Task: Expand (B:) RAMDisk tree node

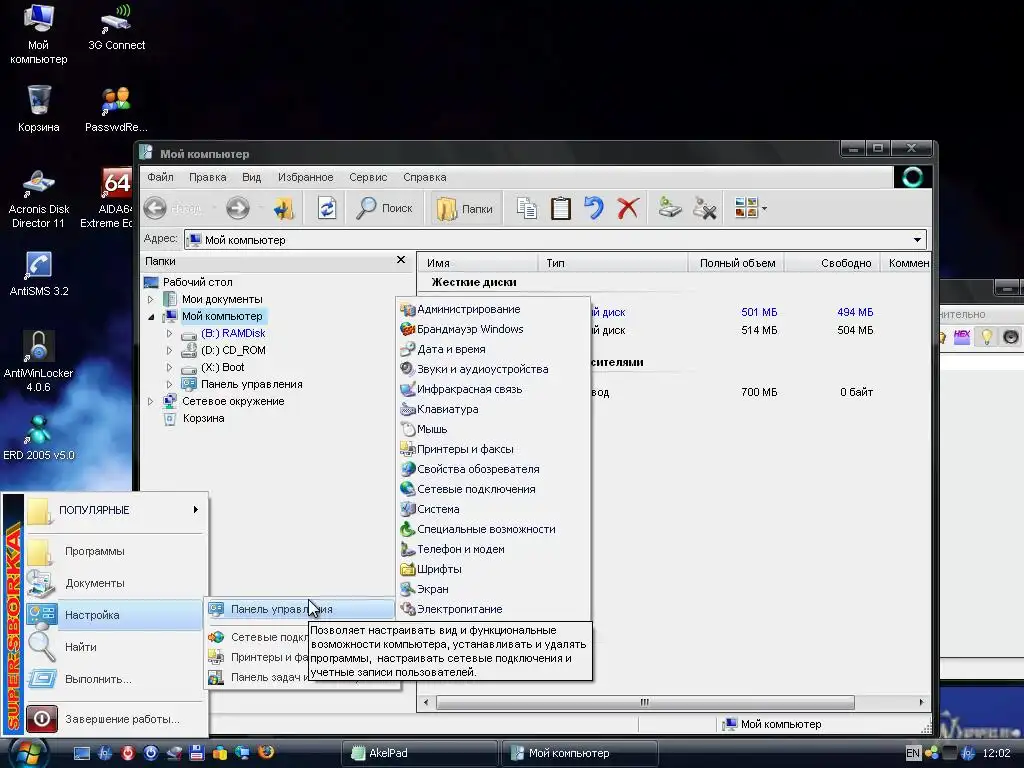Action: [170, 334]
